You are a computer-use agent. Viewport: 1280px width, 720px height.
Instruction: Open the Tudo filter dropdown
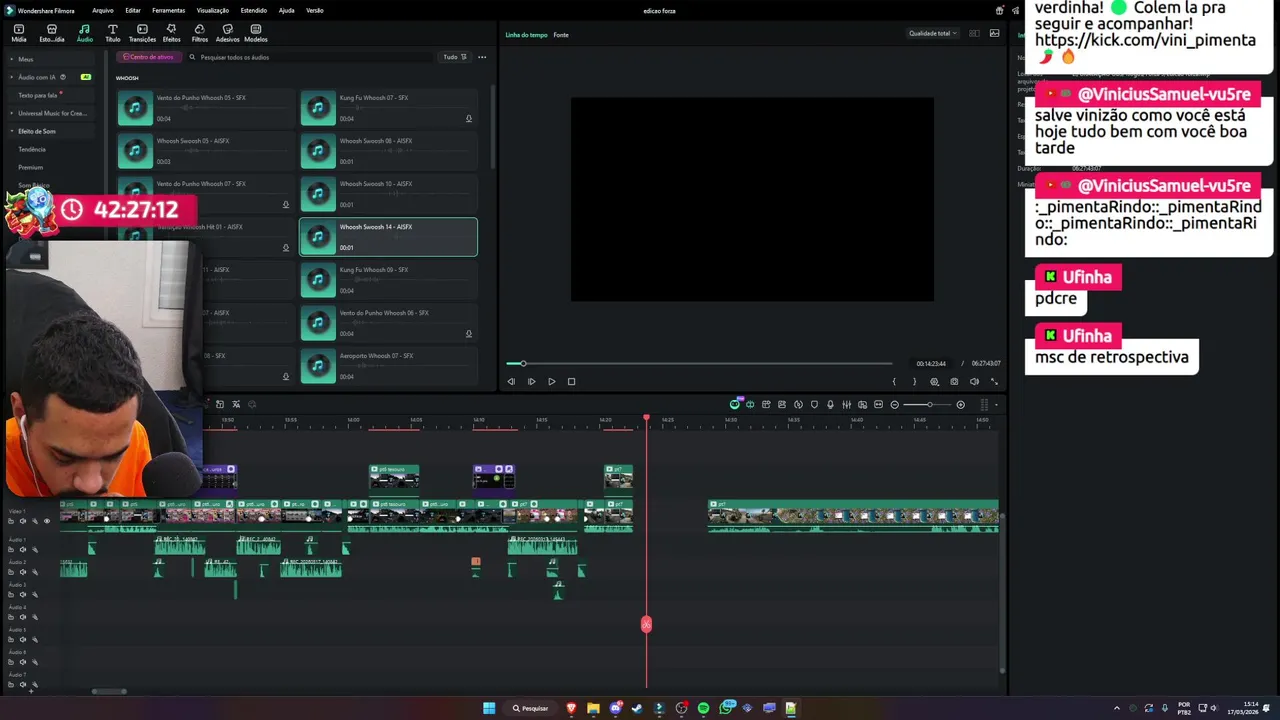pyautogui.click(x=454, y=57)
